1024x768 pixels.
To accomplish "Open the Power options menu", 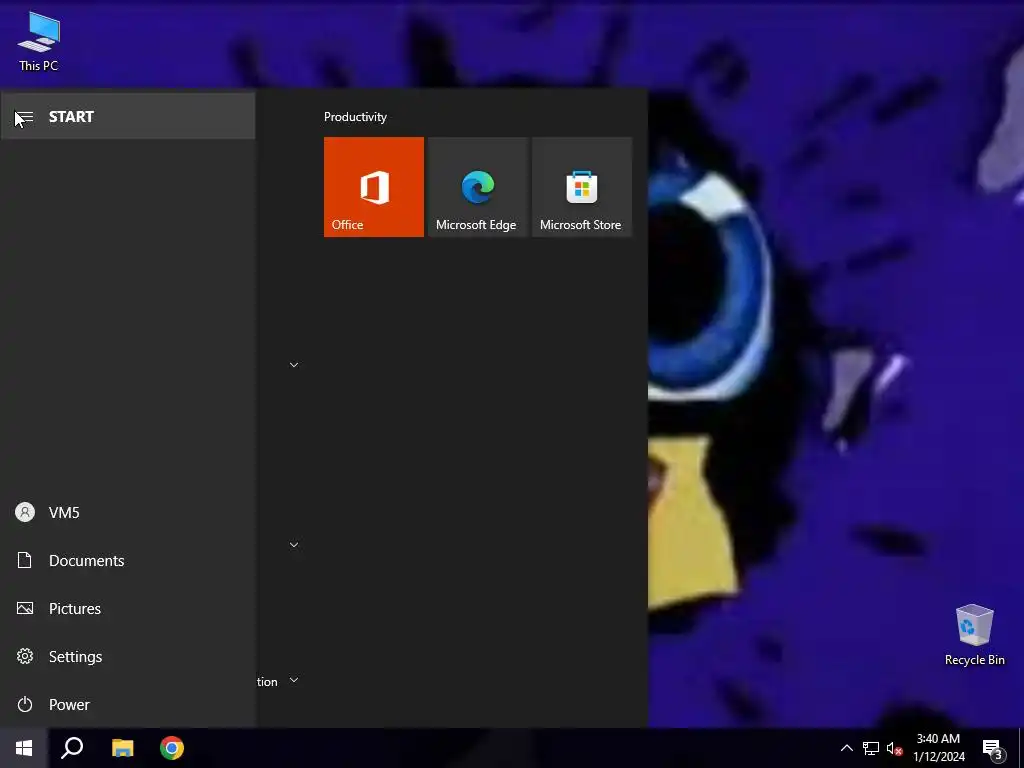I will coord(127,705).
